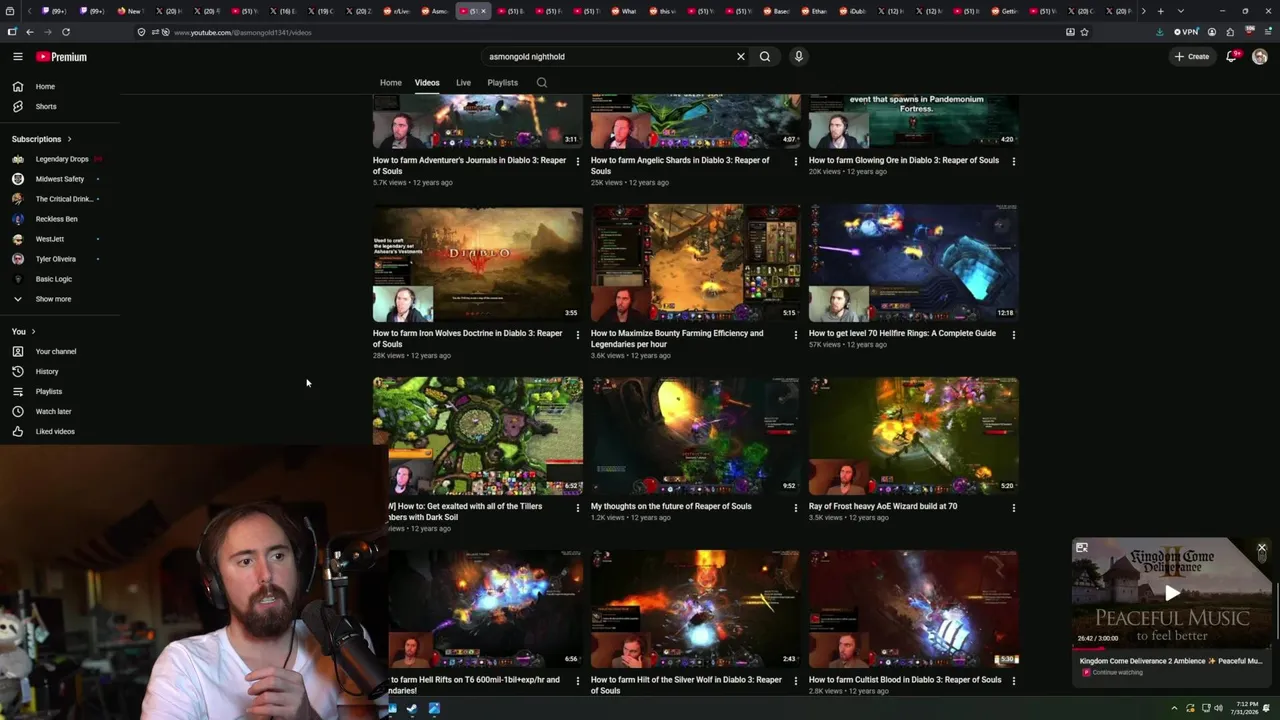Open 'Ray of Frost heavy AoE Wizard build' title
The width and height of the screenshot is (1280, 720).
pos(883,507)
